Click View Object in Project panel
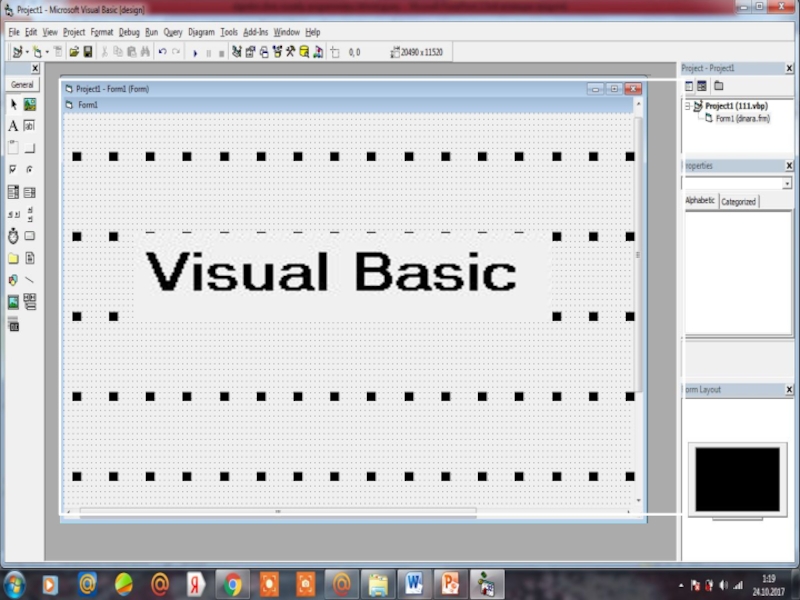Viewport: 800px width, 600px height. [x=702, y=86]
